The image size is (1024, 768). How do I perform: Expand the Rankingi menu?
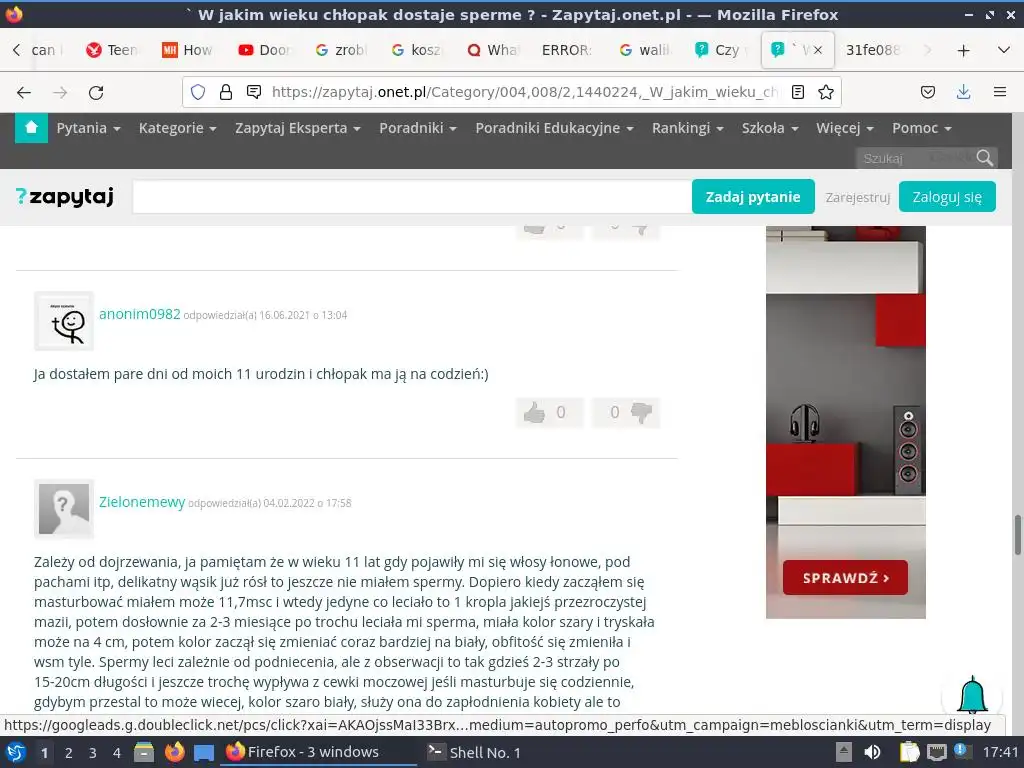pos(688,128)
